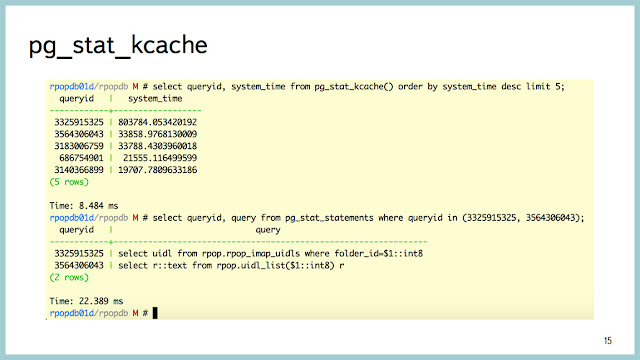The image size is (640, 360).
Task: Click the red M in first prompt
Action: [136, 87]
